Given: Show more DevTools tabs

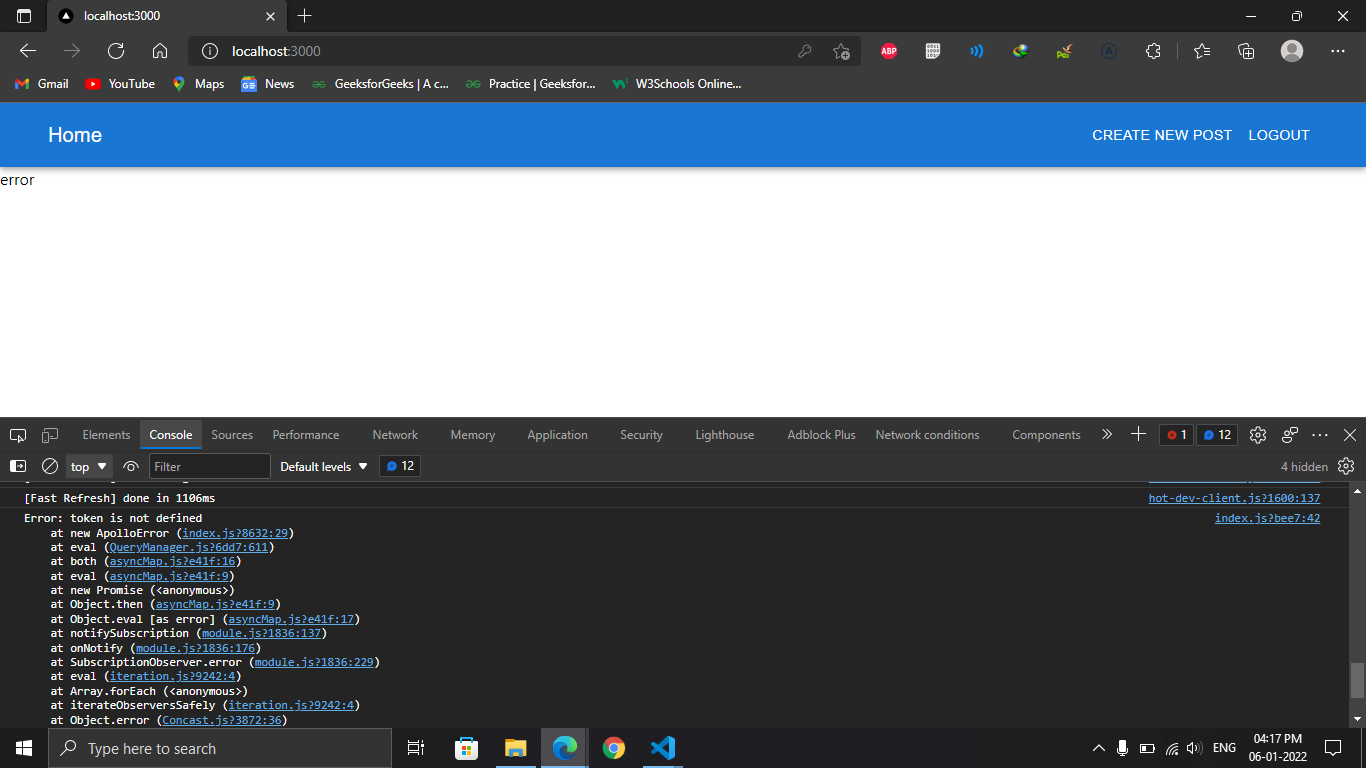Looking at the screenshot, I should click(x=1106, y=435).
